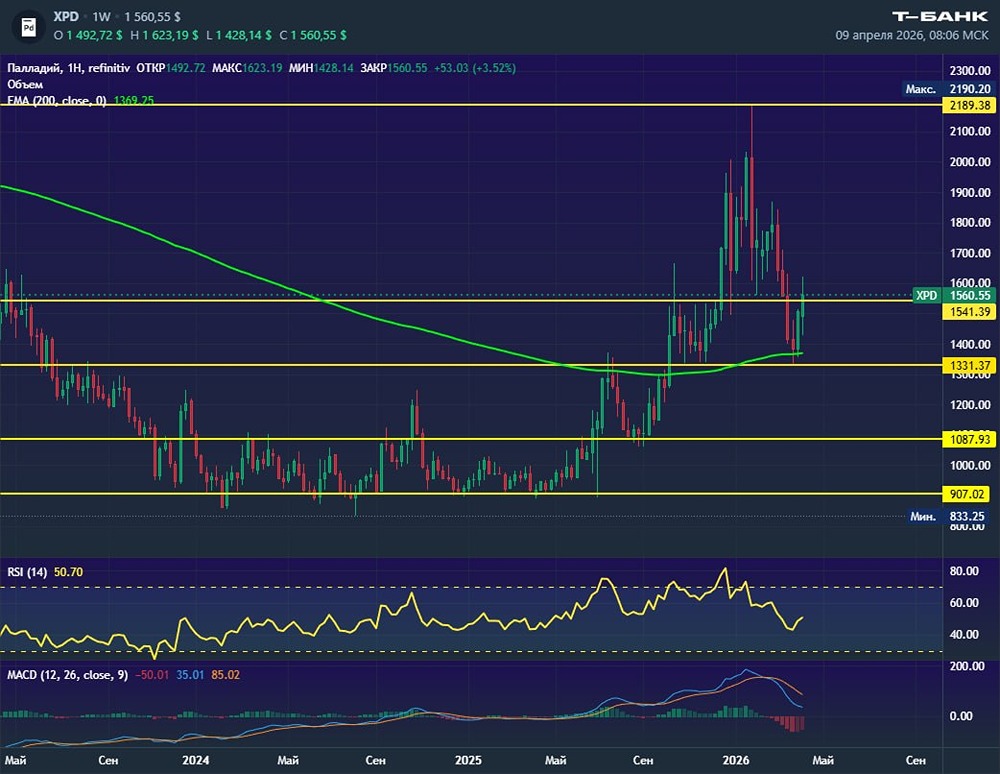The width and height of the screenshot is (1000, 774).
Task: Toggle the Объем volume indicator legend
Action: 25,85
